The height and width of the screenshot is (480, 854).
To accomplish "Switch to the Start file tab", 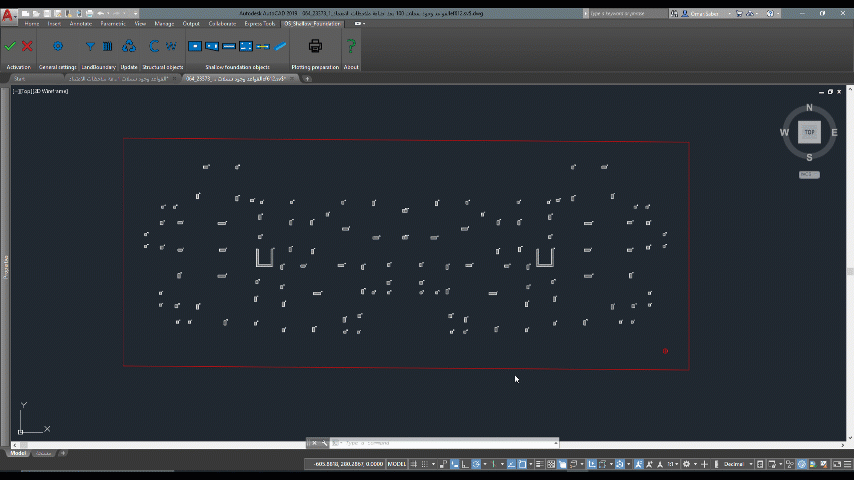I will click(x=20, y=78).
